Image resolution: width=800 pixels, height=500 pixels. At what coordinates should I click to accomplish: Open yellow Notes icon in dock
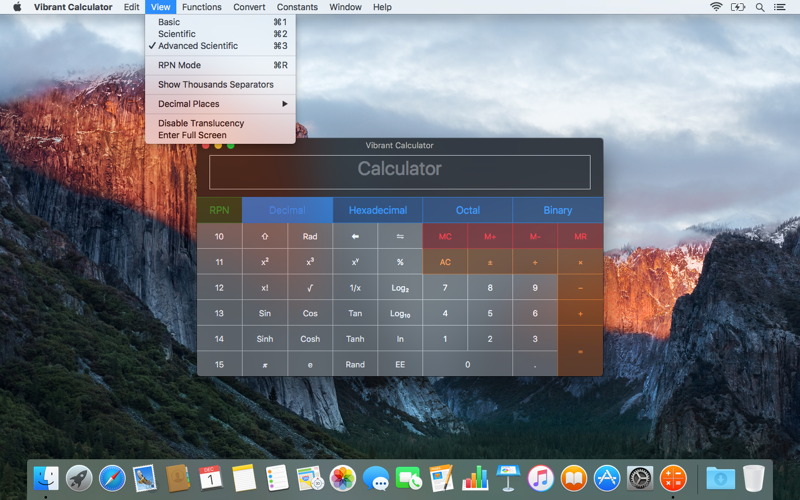(244, 479)
